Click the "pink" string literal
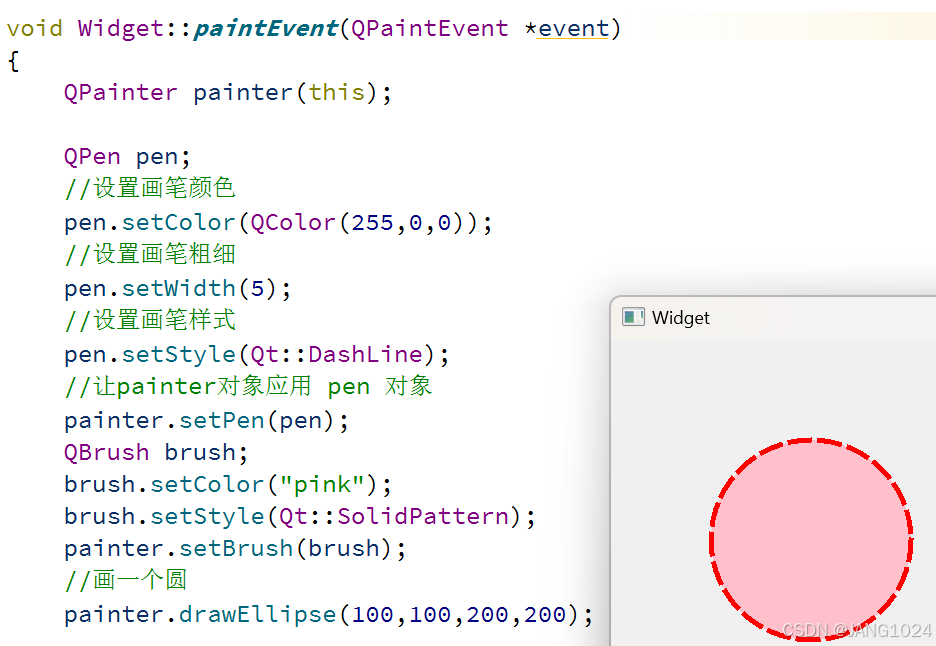Screen dimensions: 936x646 coord(322,484)
